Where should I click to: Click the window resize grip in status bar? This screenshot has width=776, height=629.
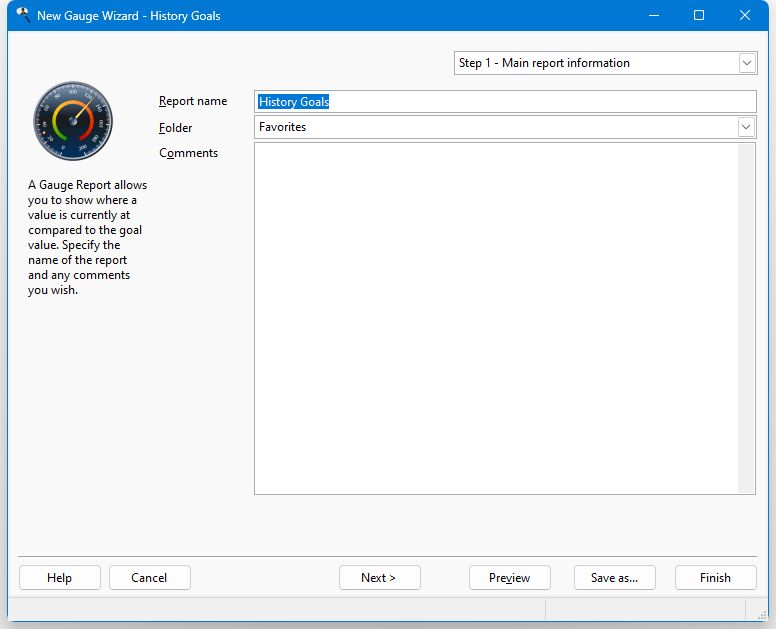point(762,615)
